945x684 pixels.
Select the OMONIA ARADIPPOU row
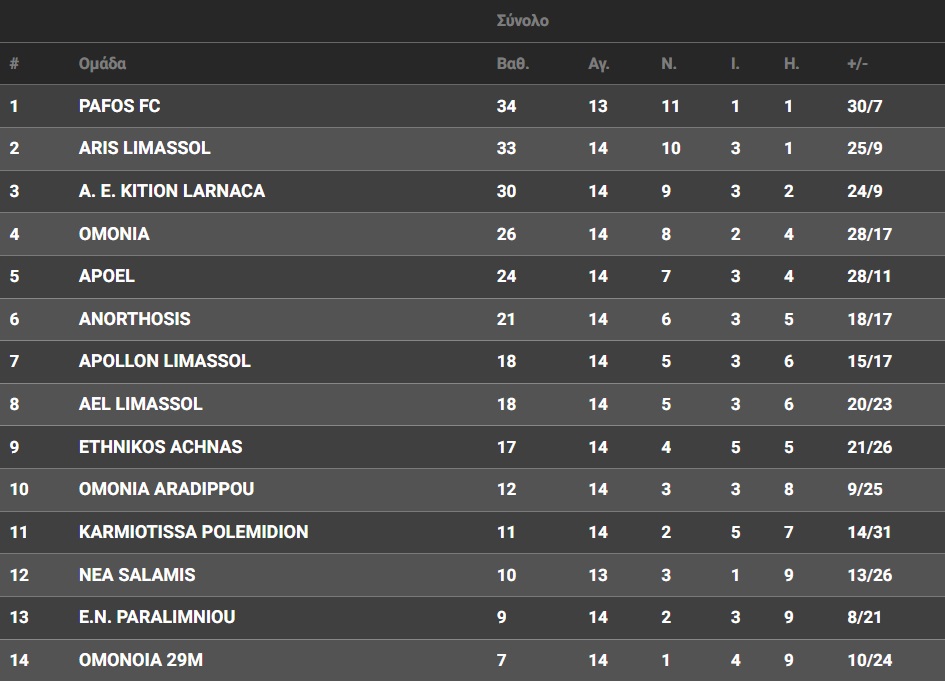[472, 489]
